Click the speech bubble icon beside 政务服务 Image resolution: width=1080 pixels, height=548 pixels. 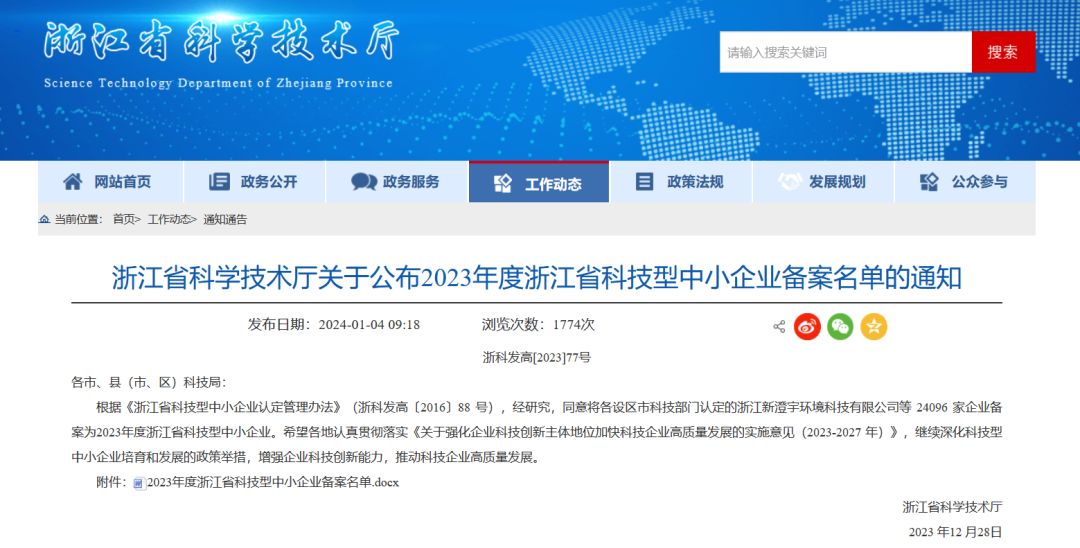364,182
